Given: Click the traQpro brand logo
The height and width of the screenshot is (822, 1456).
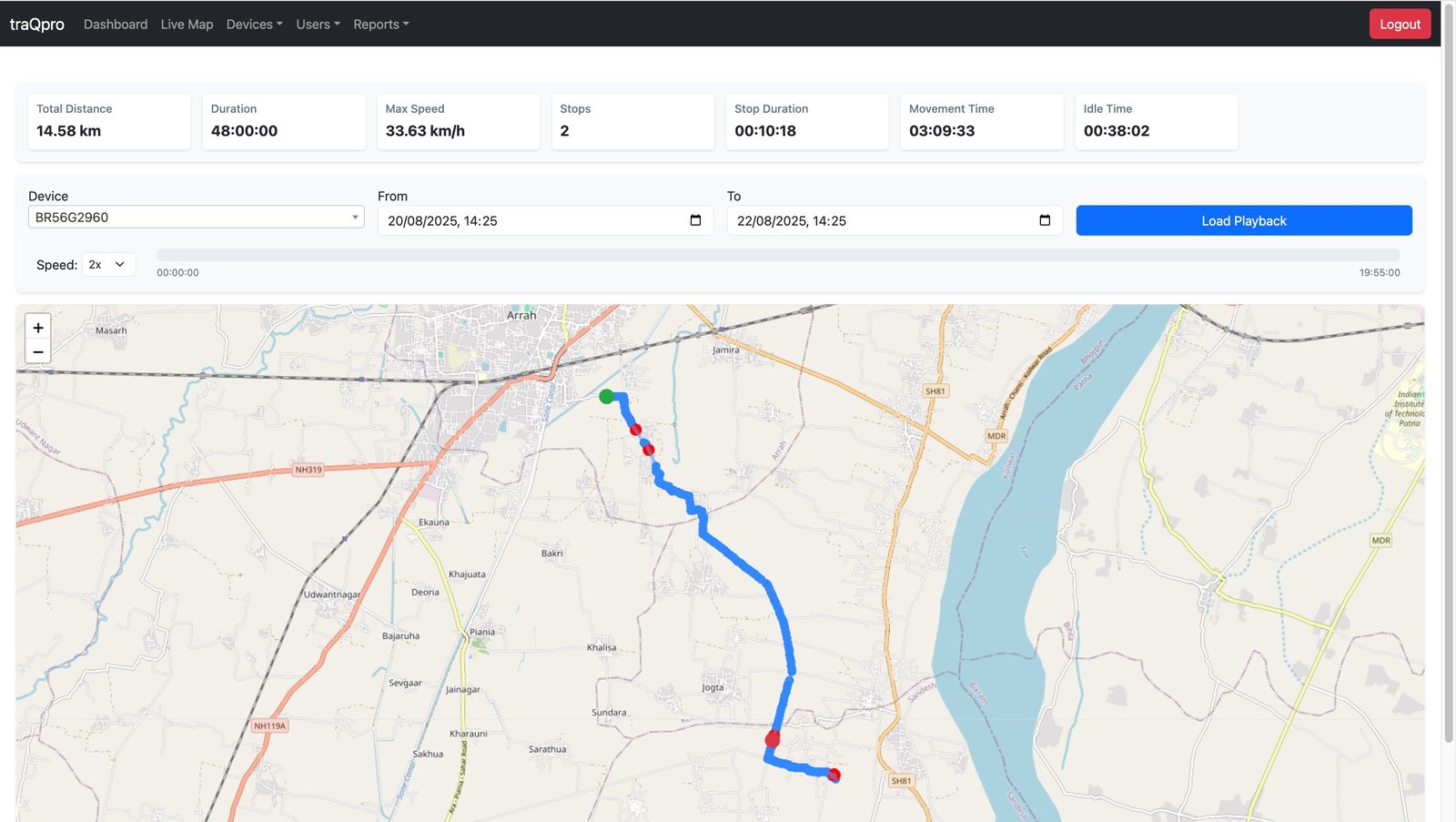Looking at the screenshot, I should [x=37, y=24].
